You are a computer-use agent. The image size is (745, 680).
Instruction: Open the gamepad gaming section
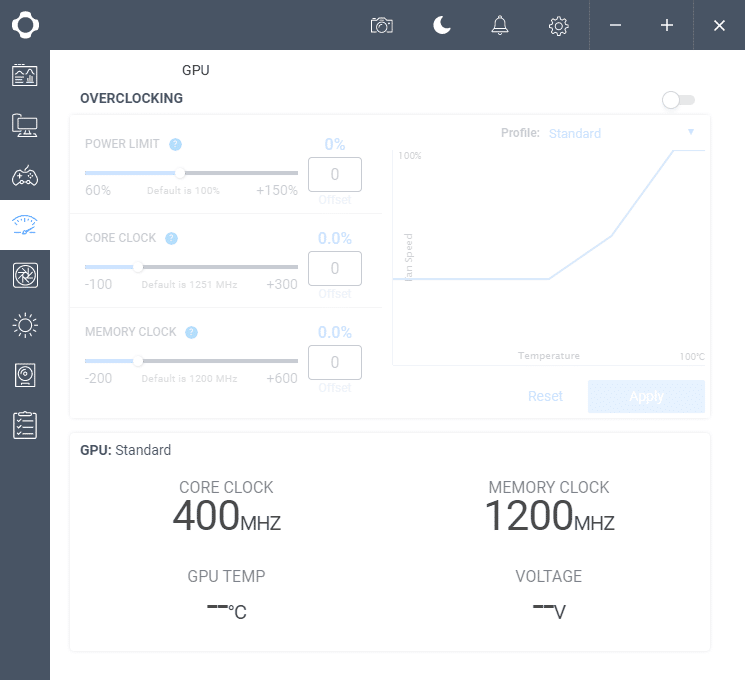coord(24,176)
